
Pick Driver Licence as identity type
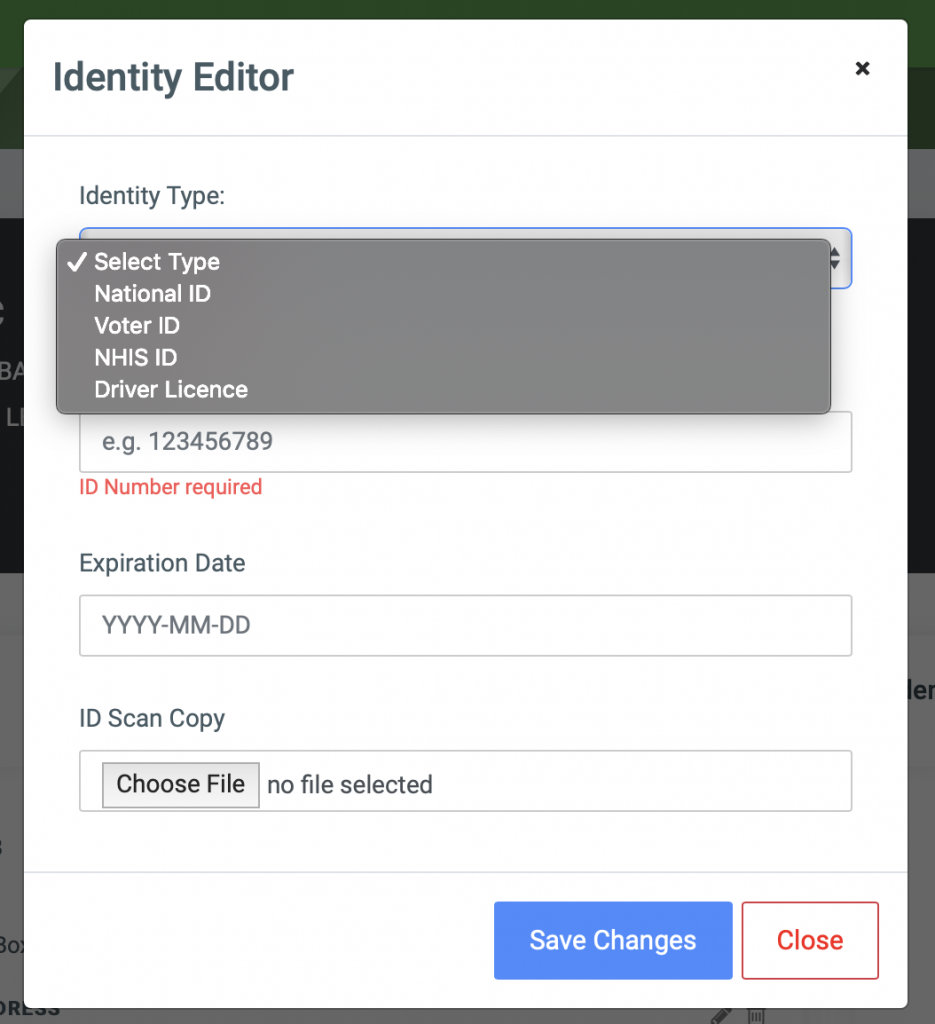[170, 389]
